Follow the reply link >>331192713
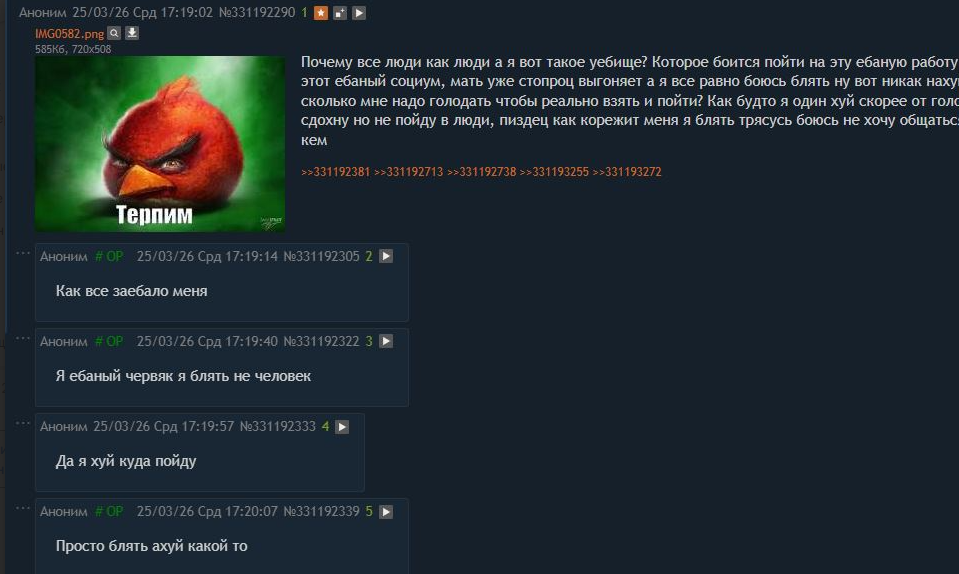959x574 pixels. tap(409, 172)
